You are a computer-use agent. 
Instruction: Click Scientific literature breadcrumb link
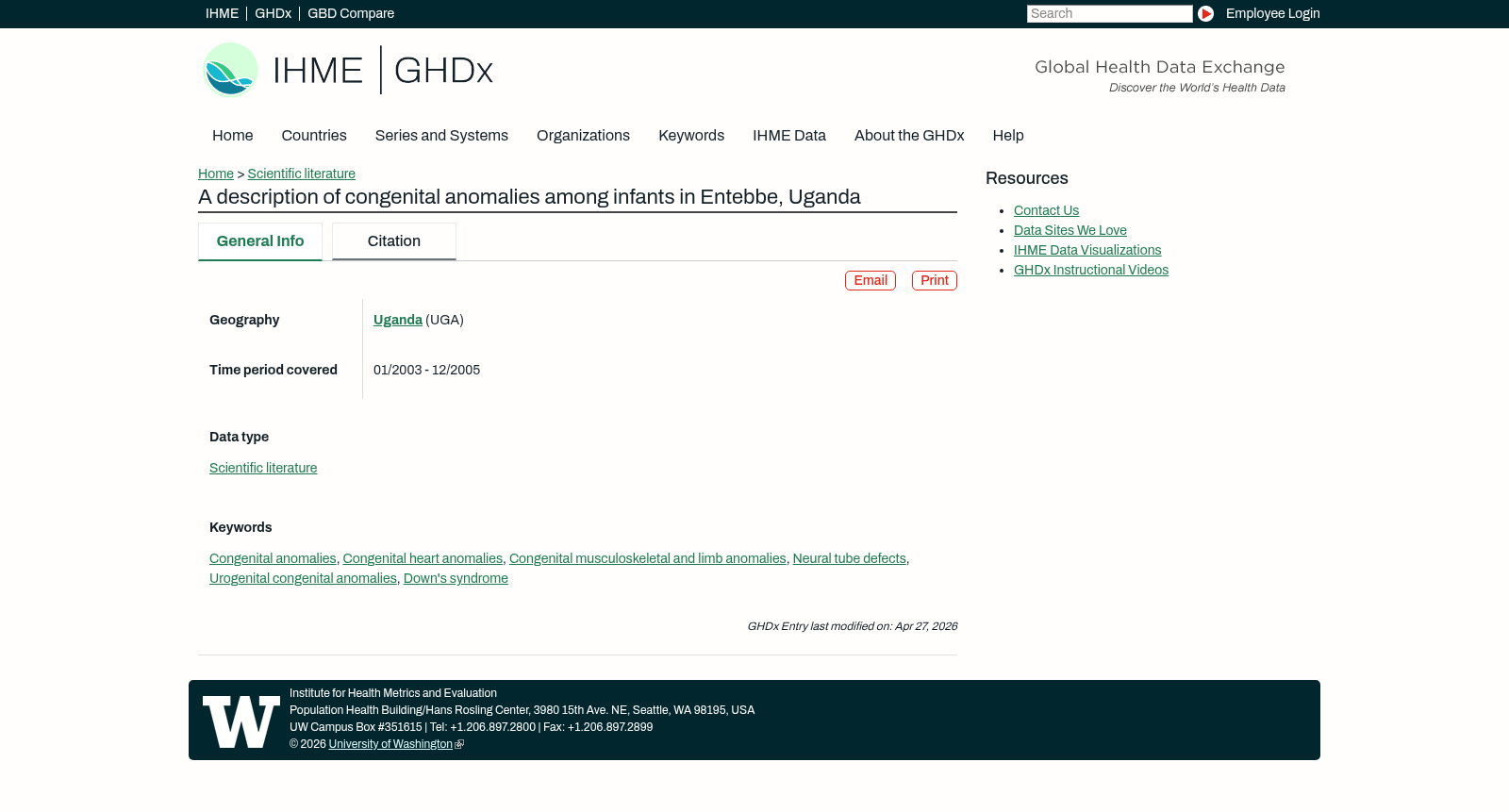click(x=301, y=174)
